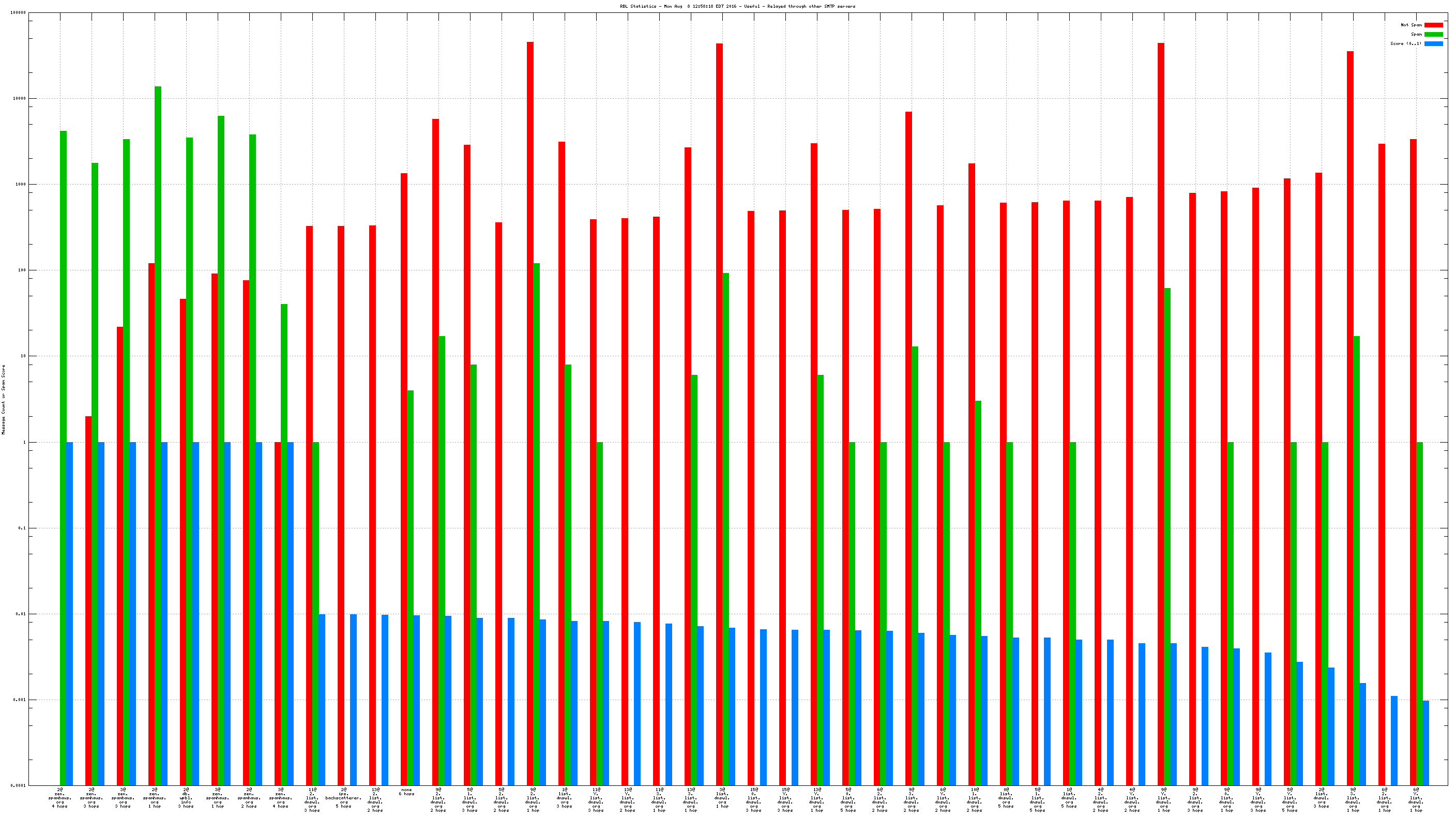Click the blue Score (0..1) legend swatch

(1433, 43)
